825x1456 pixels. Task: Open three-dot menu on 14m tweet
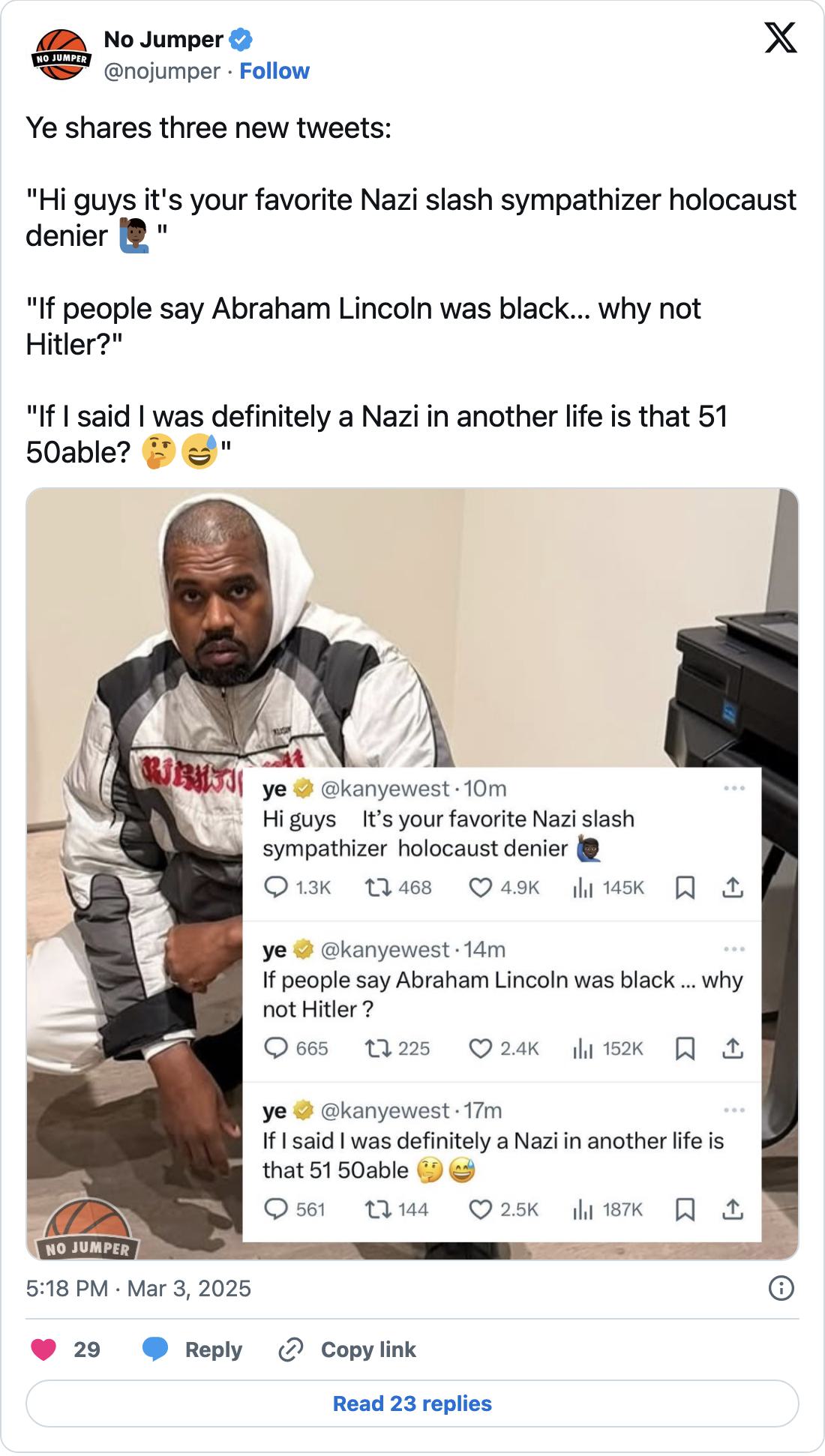[x=734, y=949]
